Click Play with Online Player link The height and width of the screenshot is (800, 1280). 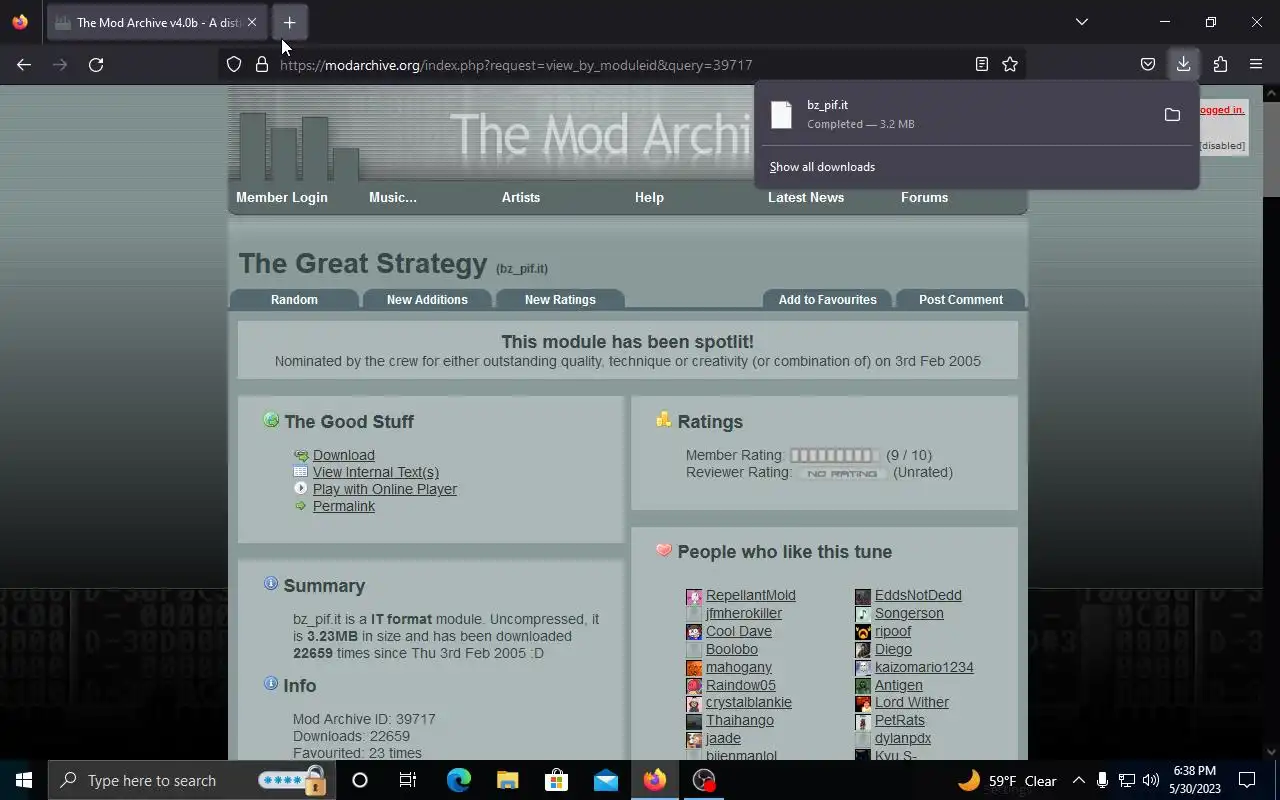385,489
